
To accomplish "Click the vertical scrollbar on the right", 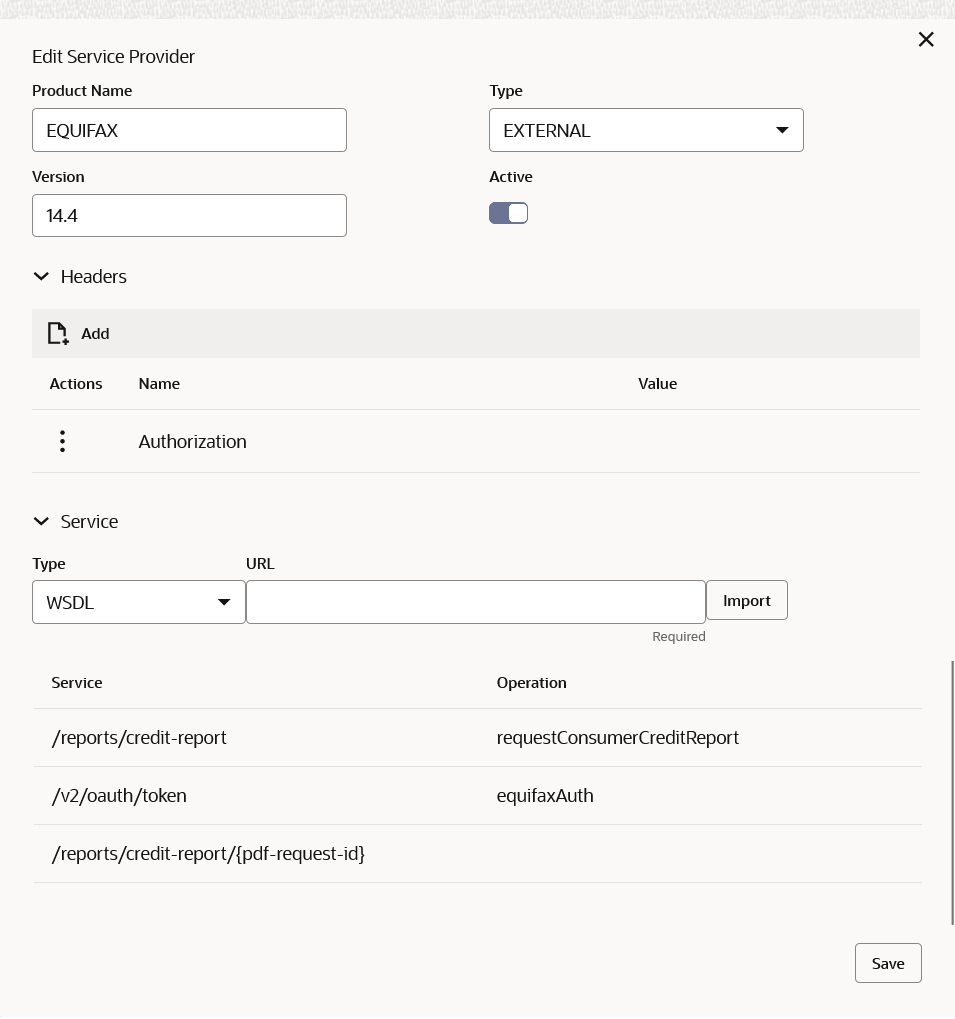I will [x=952, y=792].
